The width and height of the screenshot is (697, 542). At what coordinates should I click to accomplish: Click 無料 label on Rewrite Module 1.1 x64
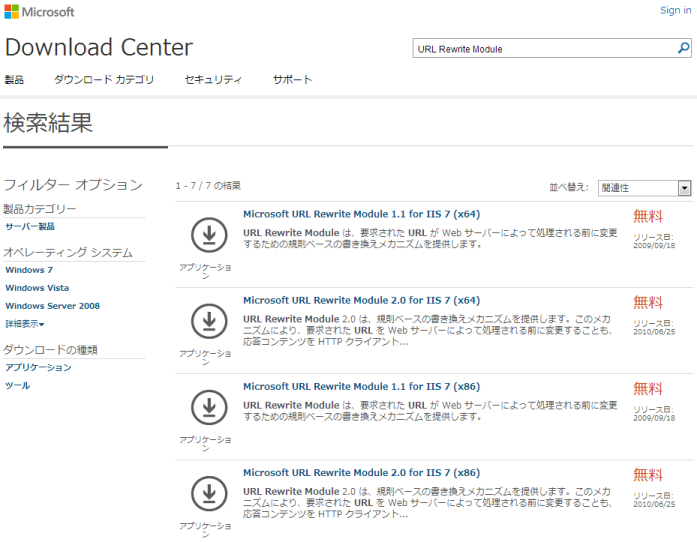(648, 216)
